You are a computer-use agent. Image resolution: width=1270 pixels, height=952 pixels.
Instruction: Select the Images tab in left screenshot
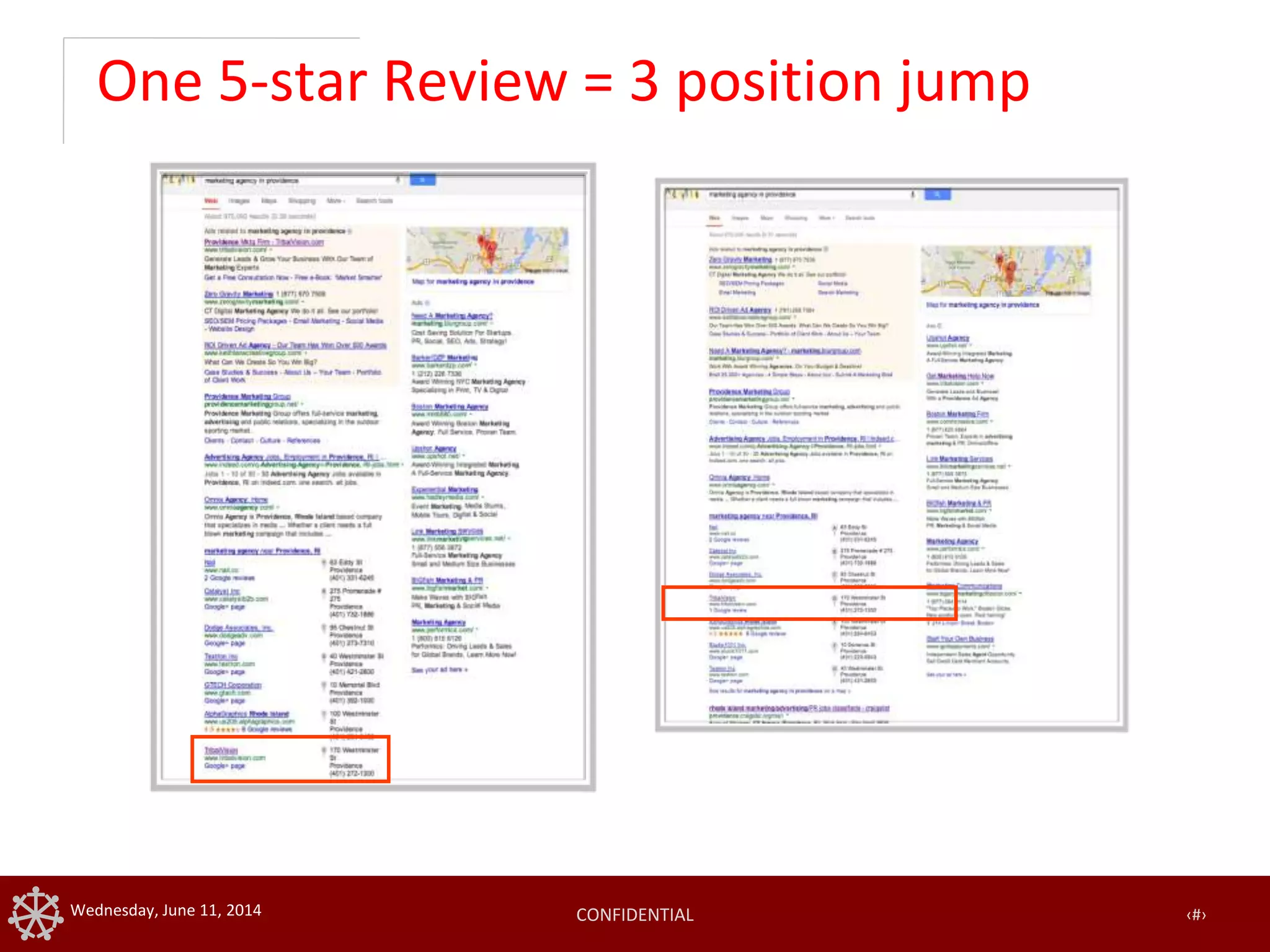[239, 201]
